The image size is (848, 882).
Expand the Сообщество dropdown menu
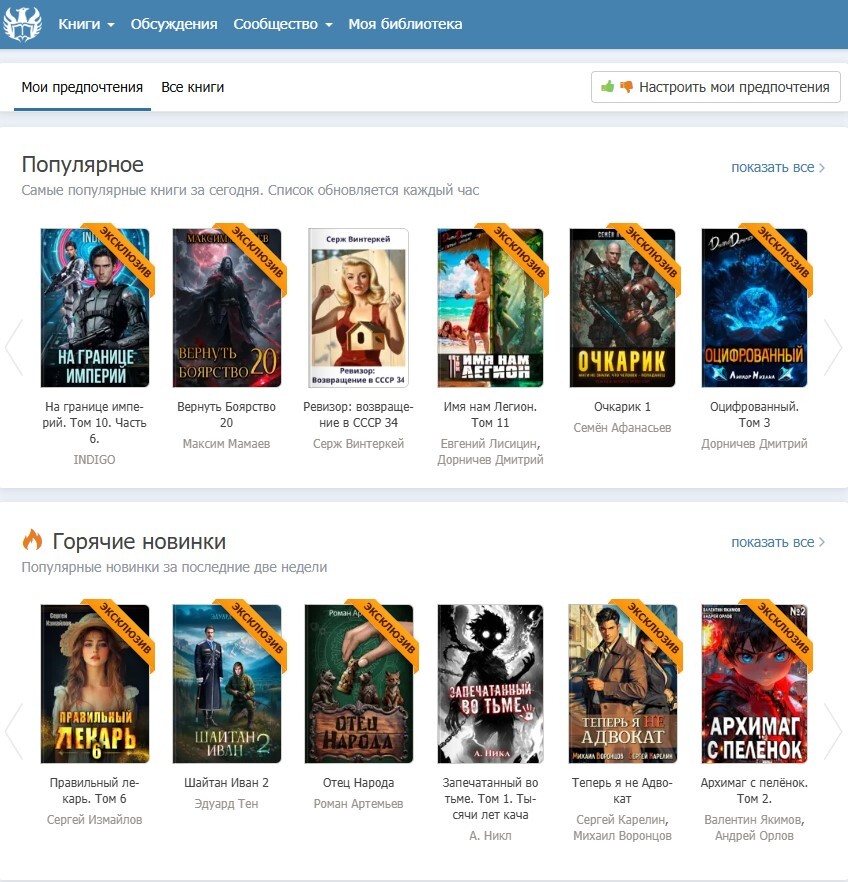tap(283, 24)
